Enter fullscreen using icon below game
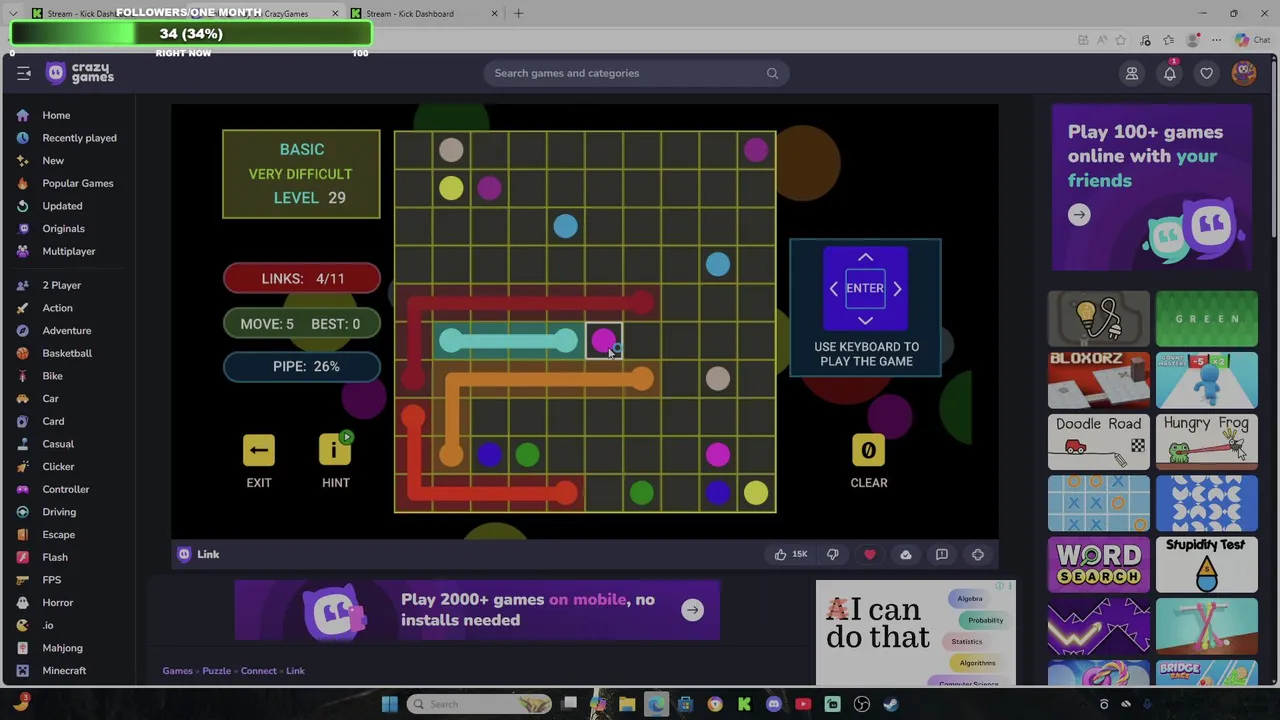 [x=978, y=554]
